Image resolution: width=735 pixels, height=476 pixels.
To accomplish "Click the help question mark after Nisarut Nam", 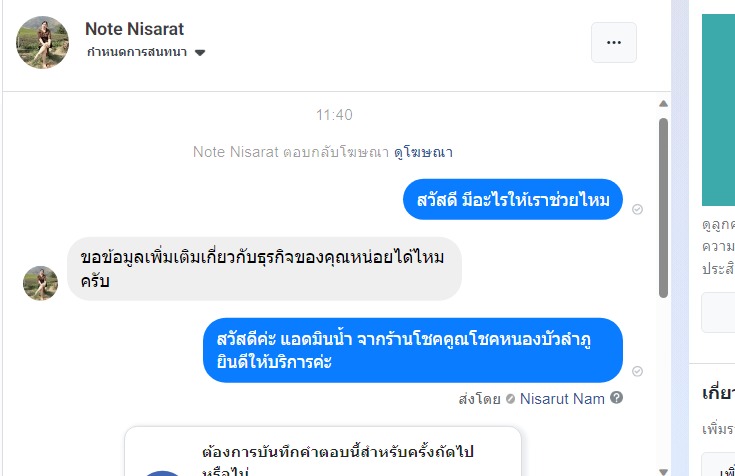I will (617, 398).
